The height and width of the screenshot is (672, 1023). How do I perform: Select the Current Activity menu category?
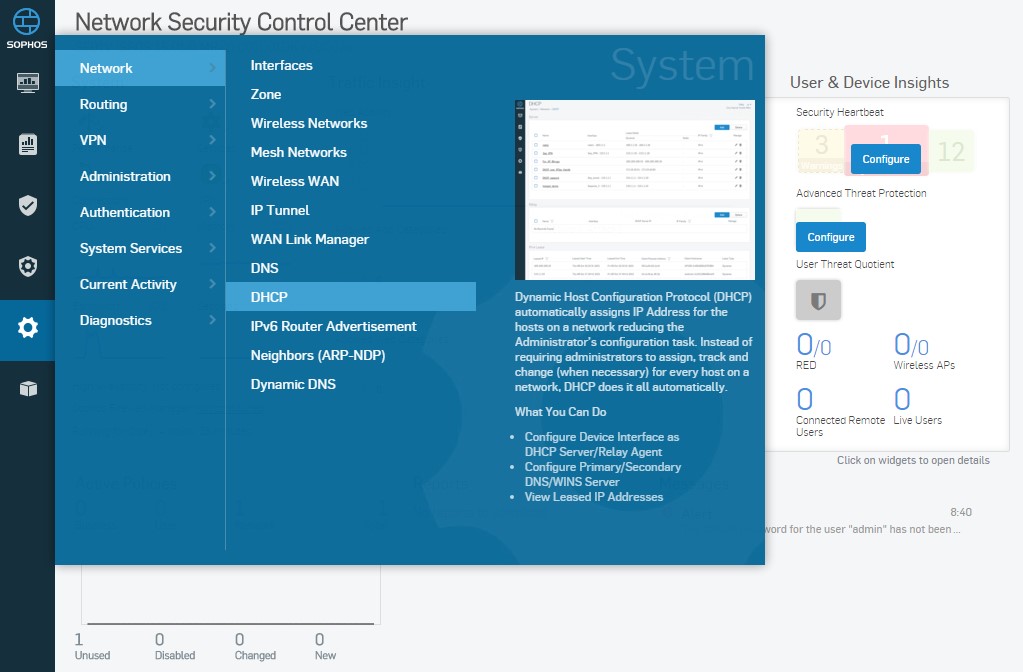pos(140,284)
